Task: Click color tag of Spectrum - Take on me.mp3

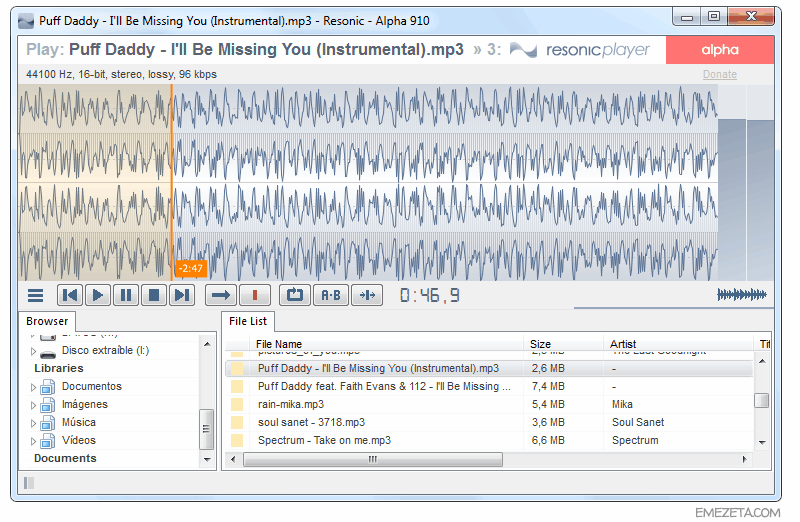Action: pos(237,440)
